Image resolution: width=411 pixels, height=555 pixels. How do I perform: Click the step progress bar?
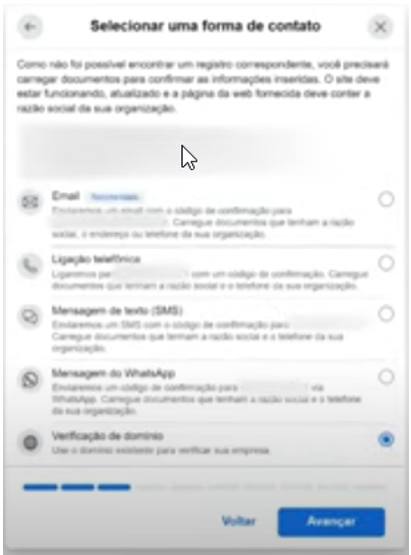point(205,487)
